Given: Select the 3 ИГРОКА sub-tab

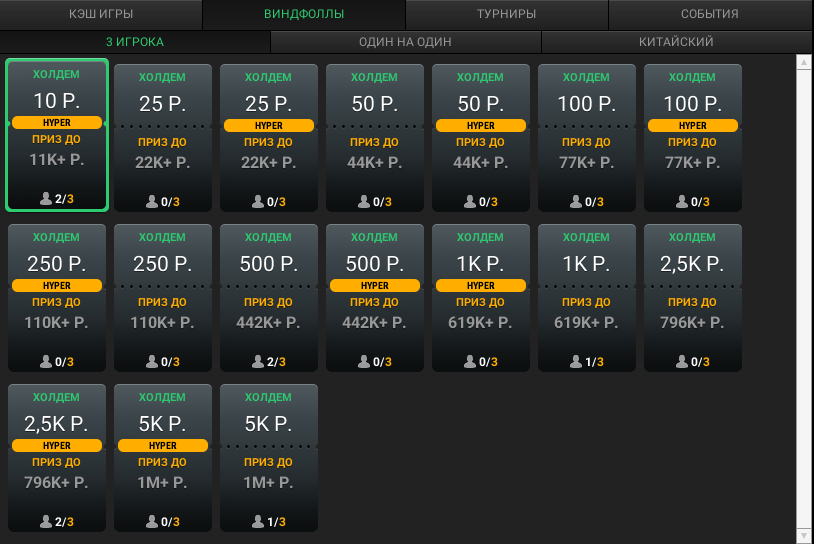Looking at the screenshot, I should coord(135,42).
